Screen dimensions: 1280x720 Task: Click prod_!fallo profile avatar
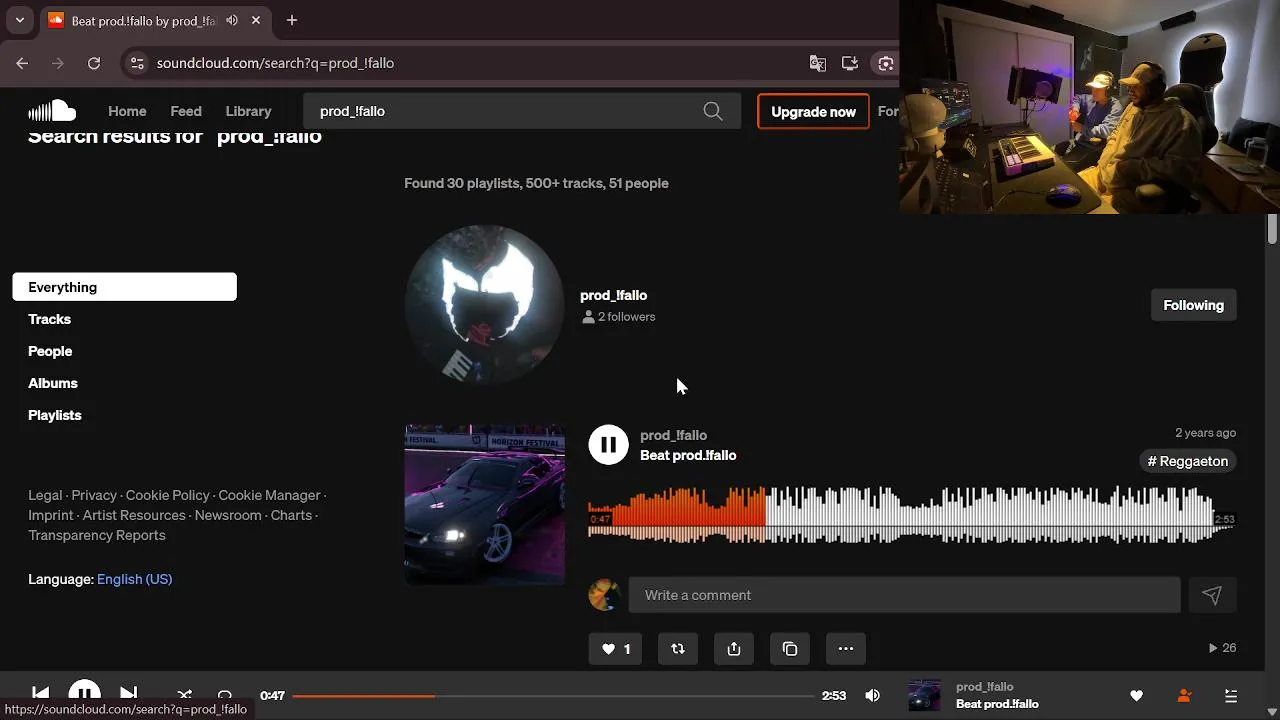click(485, 305)
